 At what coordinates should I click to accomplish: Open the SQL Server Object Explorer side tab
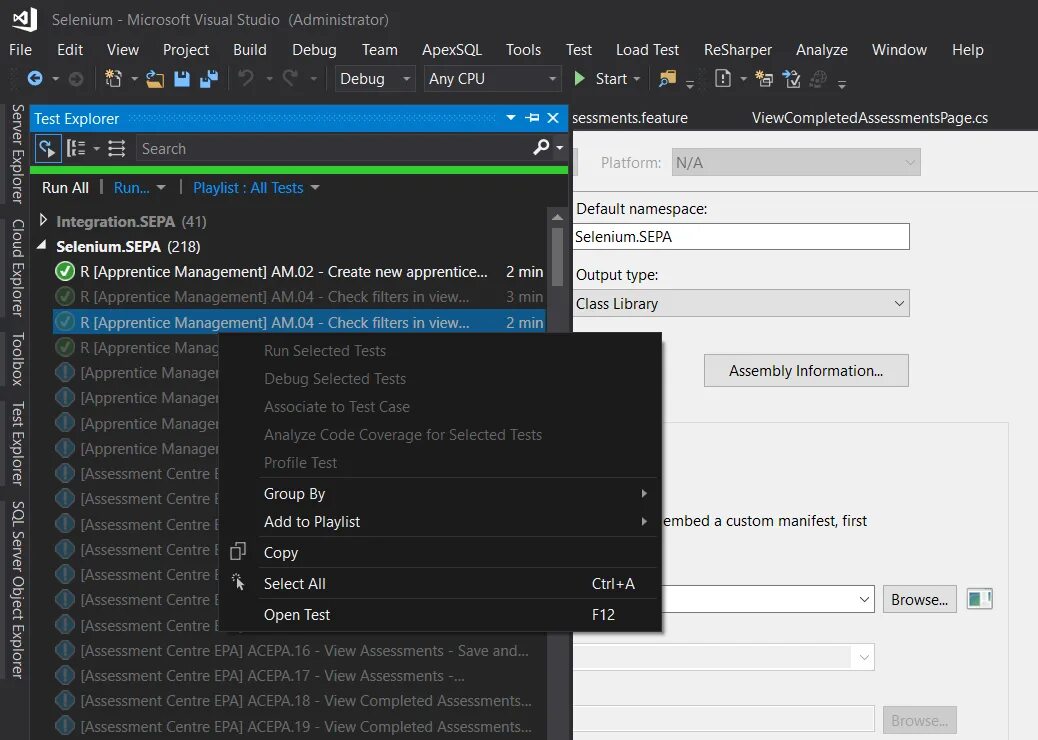click(17, 589)
